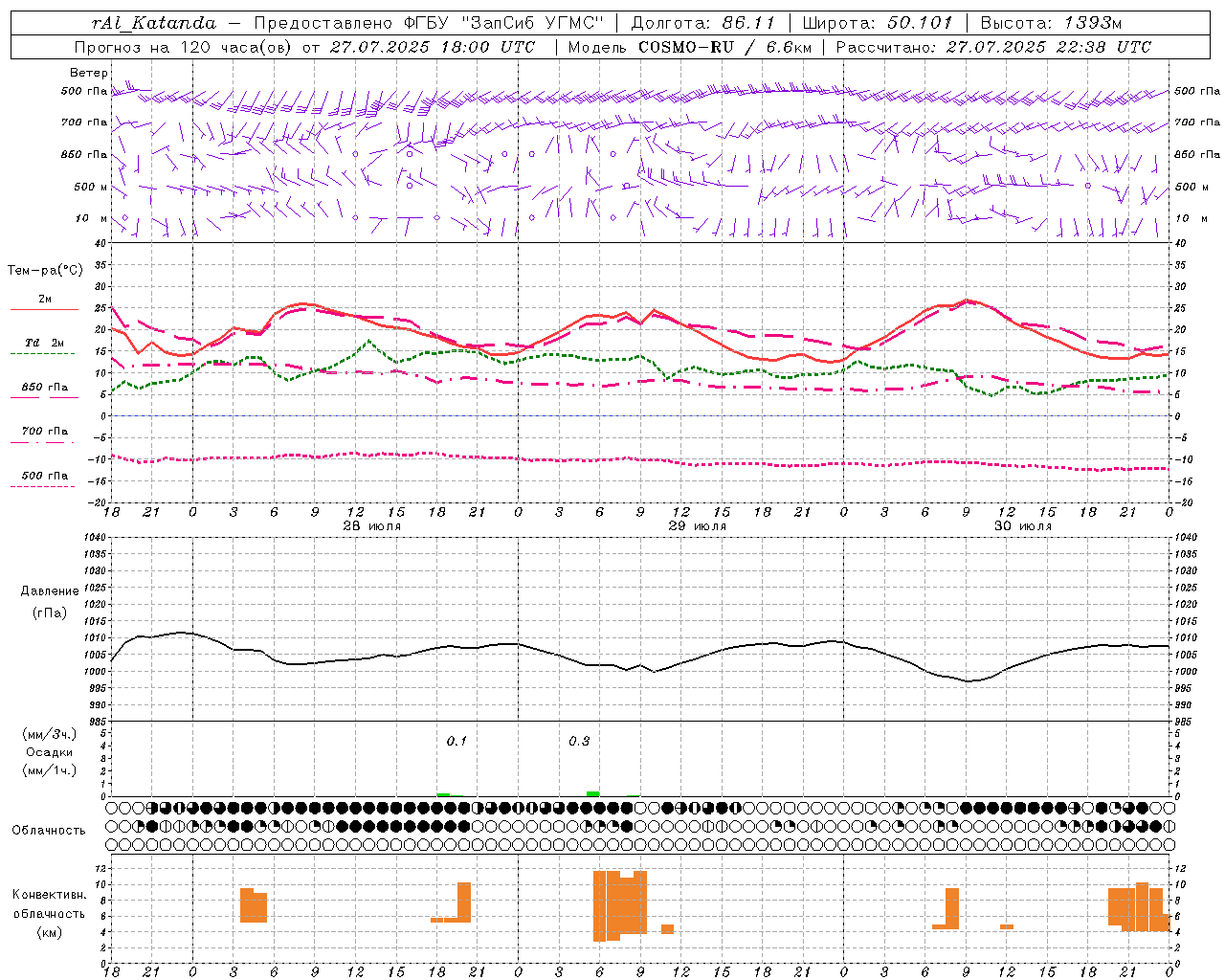
Task: Click the model name COSMO-RU / 6.6км
Action: [x=724, y=47]
